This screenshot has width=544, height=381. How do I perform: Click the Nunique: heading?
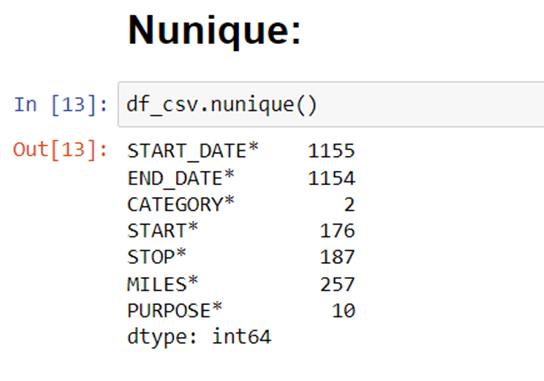[x=214, y=30]
